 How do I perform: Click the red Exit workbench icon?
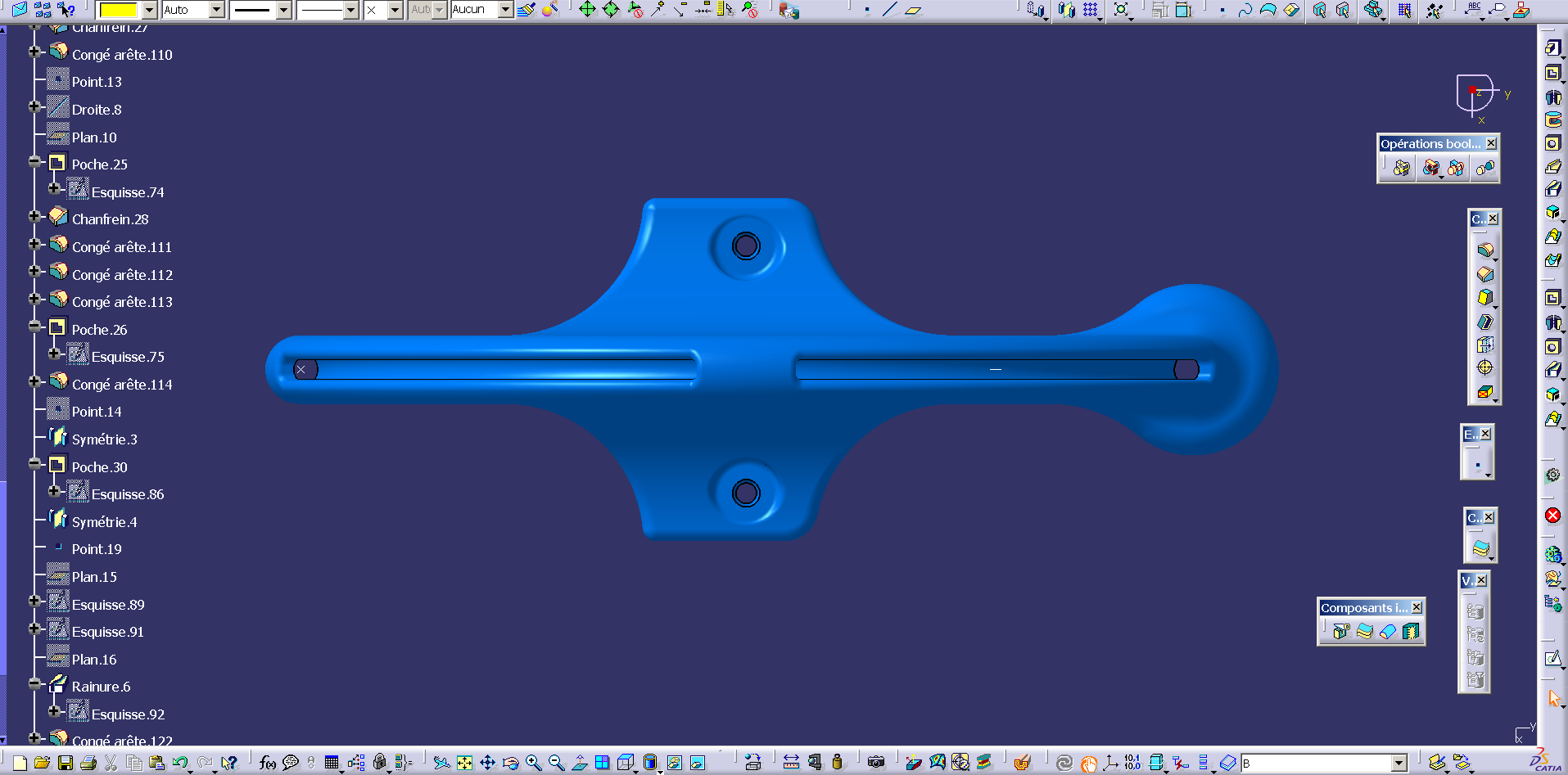[x=1552, y=516]
